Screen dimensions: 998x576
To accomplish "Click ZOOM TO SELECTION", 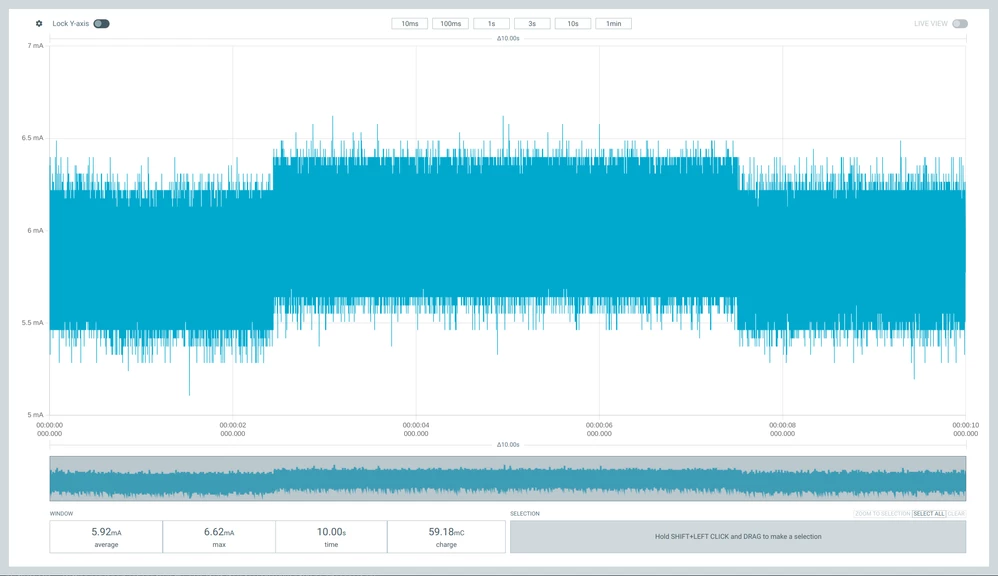I will (883, 514).
